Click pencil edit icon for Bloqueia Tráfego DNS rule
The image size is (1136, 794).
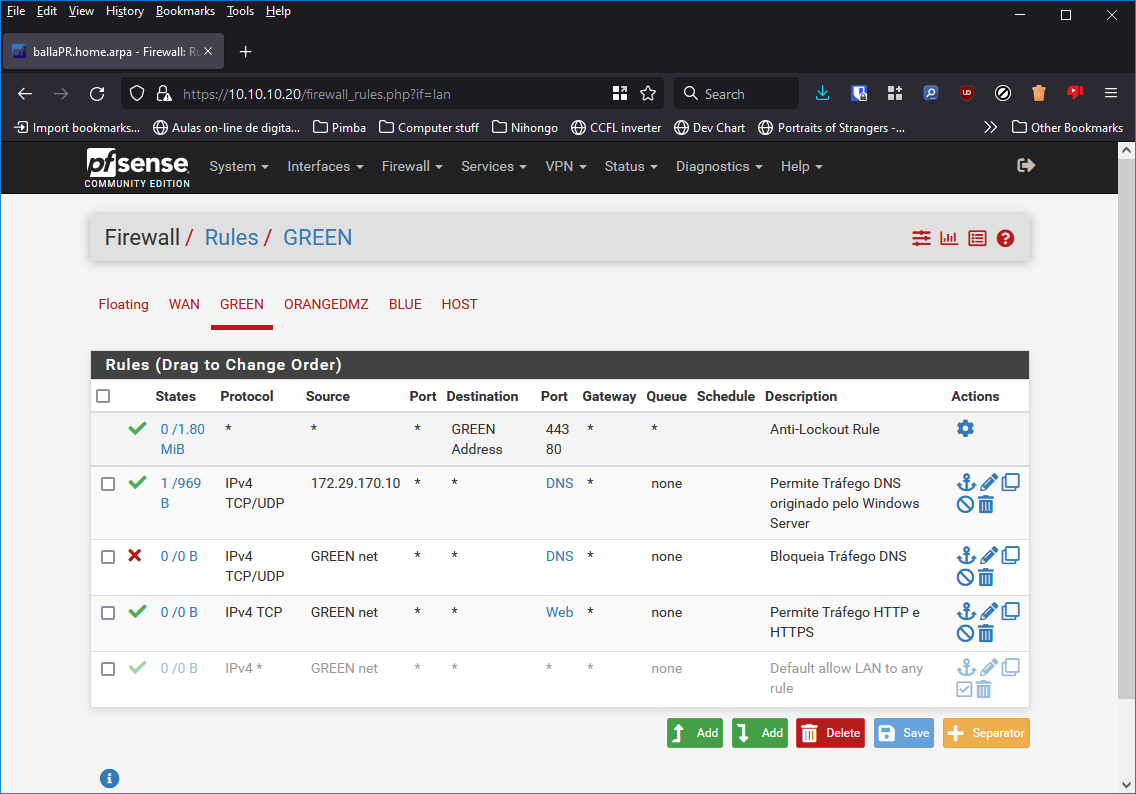pos(989,555)
